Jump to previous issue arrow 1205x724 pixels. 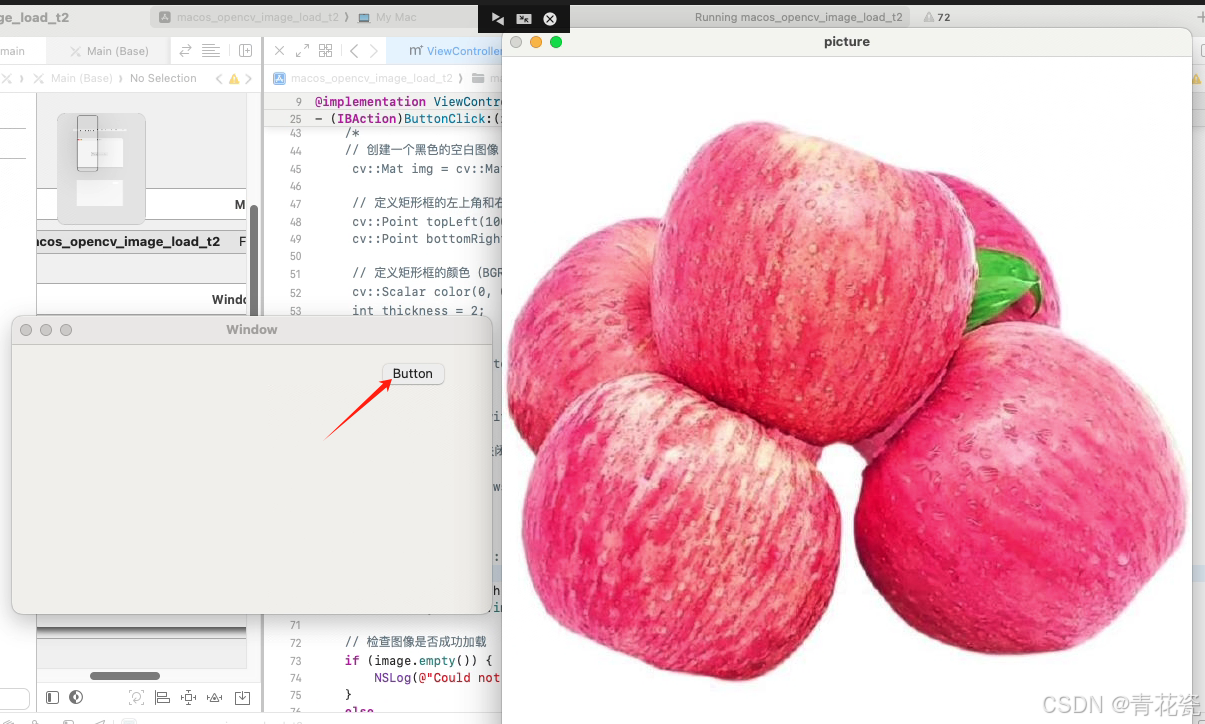(x=219, y=78)
